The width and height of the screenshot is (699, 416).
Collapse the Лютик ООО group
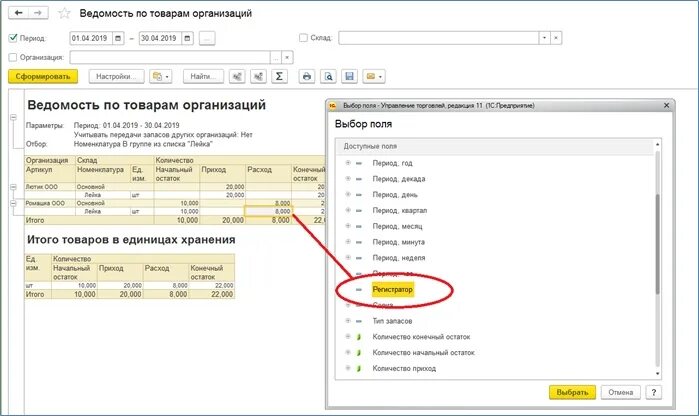(x=13, y=187)
